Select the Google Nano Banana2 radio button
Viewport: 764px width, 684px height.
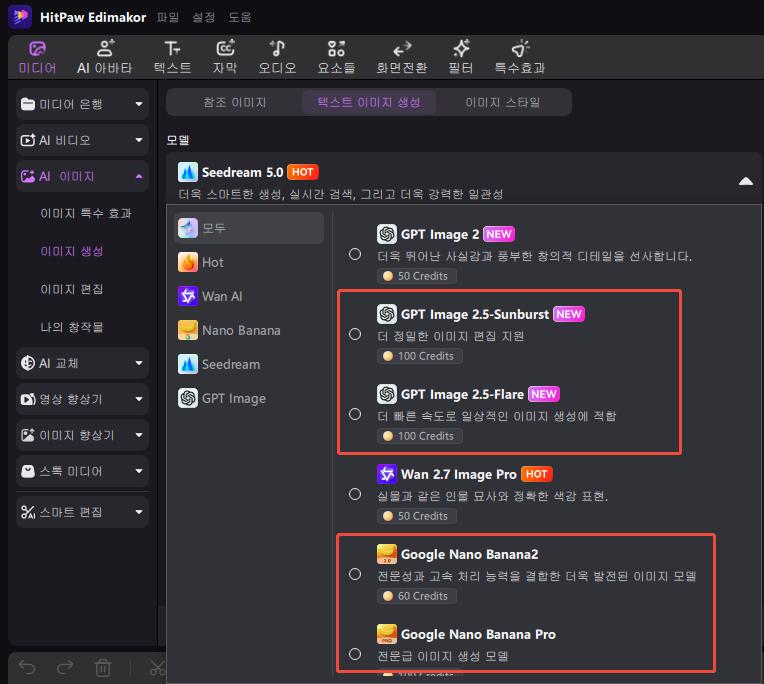click(355, 574)
